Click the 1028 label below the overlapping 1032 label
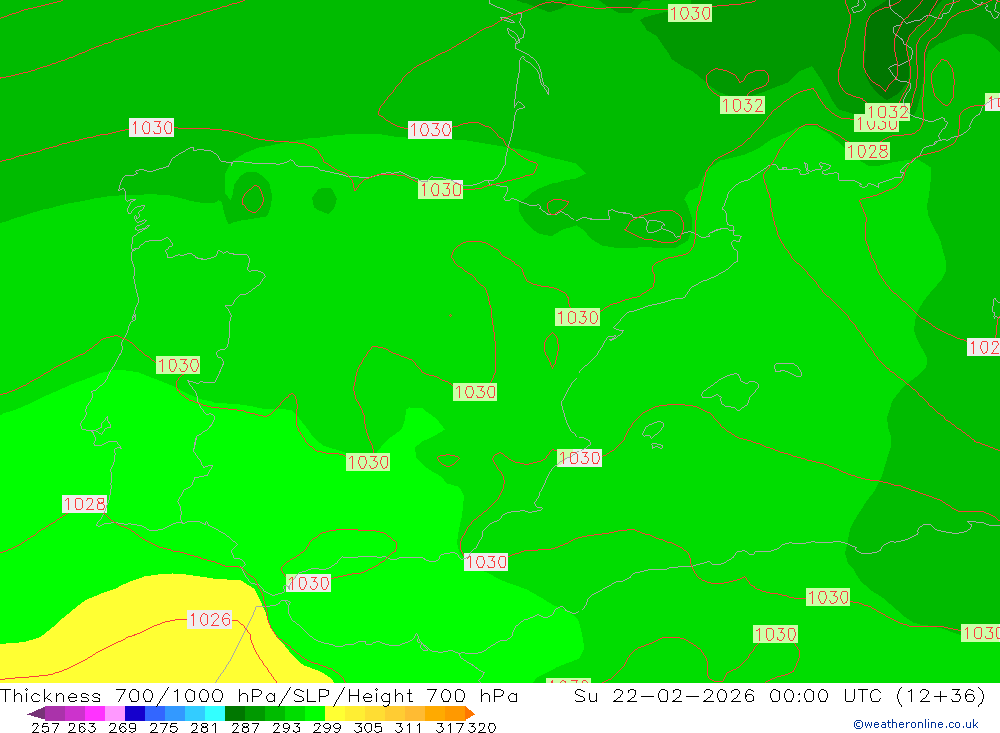Viewport: 1000px width, 733px height. [x=867, y=151]
